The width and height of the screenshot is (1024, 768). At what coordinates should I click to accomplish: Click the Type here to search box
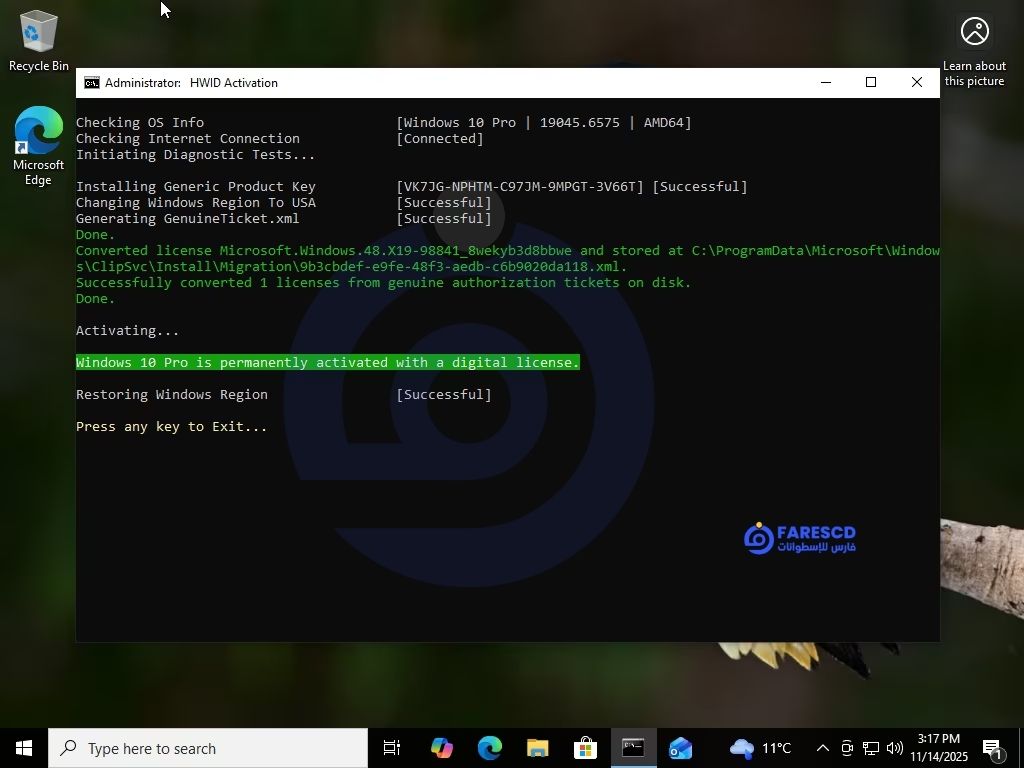(x=210, y=748)
